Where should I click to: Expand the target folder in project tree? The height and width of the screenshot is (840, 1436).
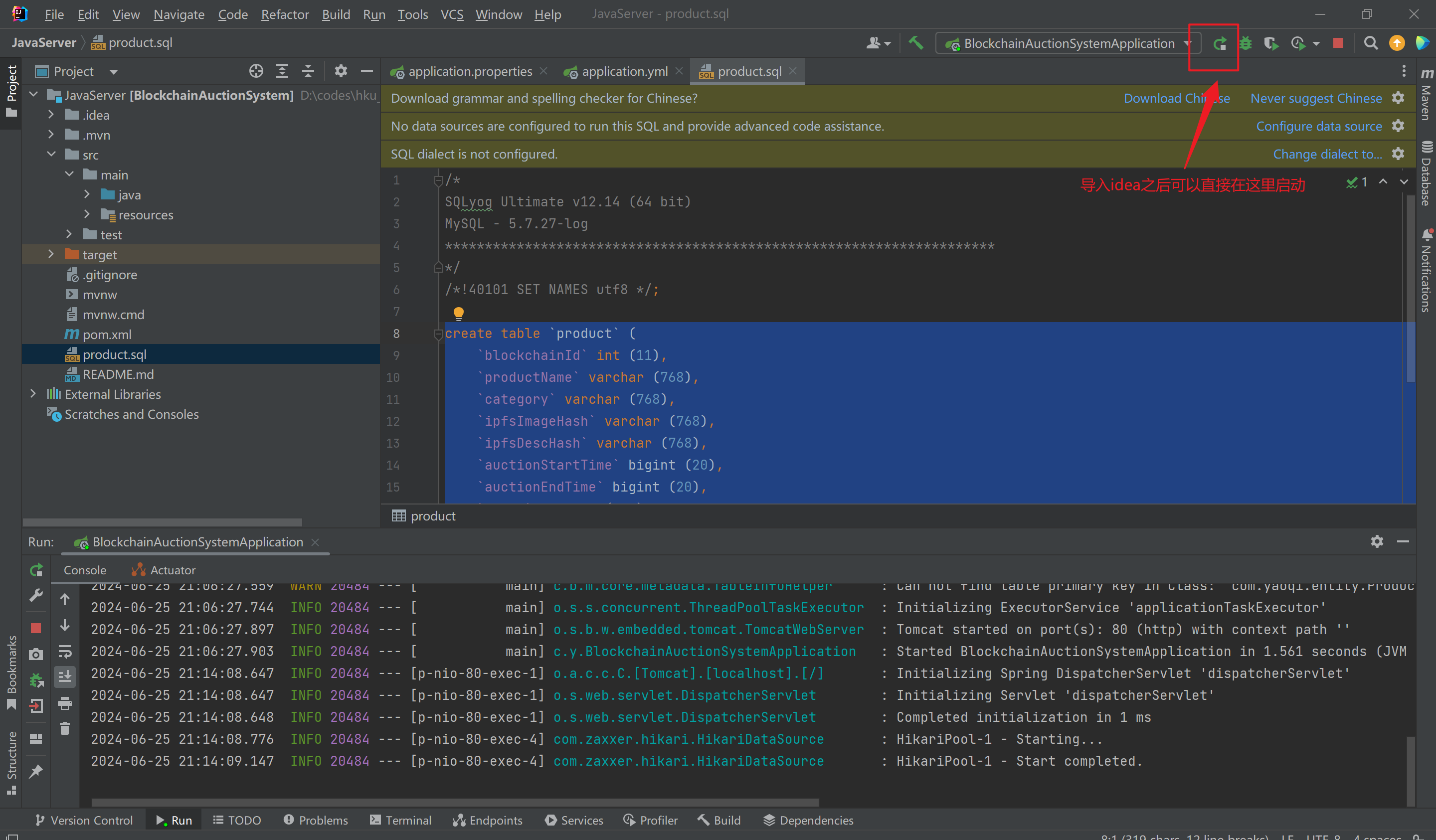pyautogui.click(x=51, y=254)
